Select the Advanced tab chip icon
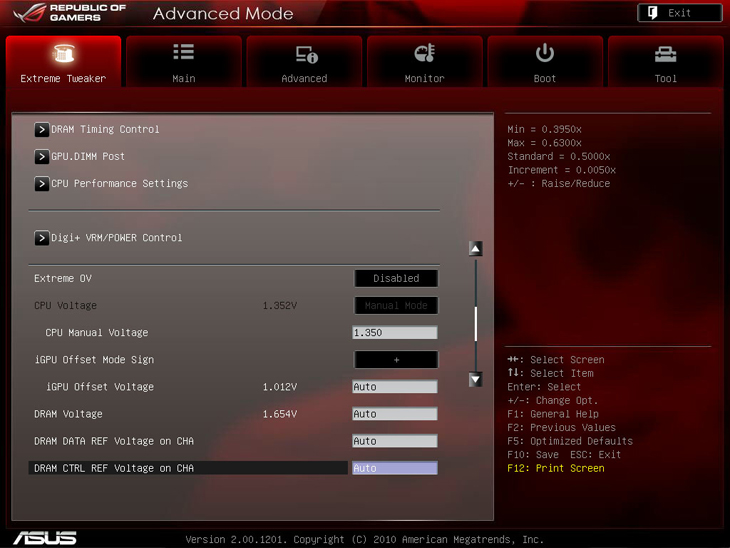The width and height of the screenshot is (730, 548). pos(304,54)
